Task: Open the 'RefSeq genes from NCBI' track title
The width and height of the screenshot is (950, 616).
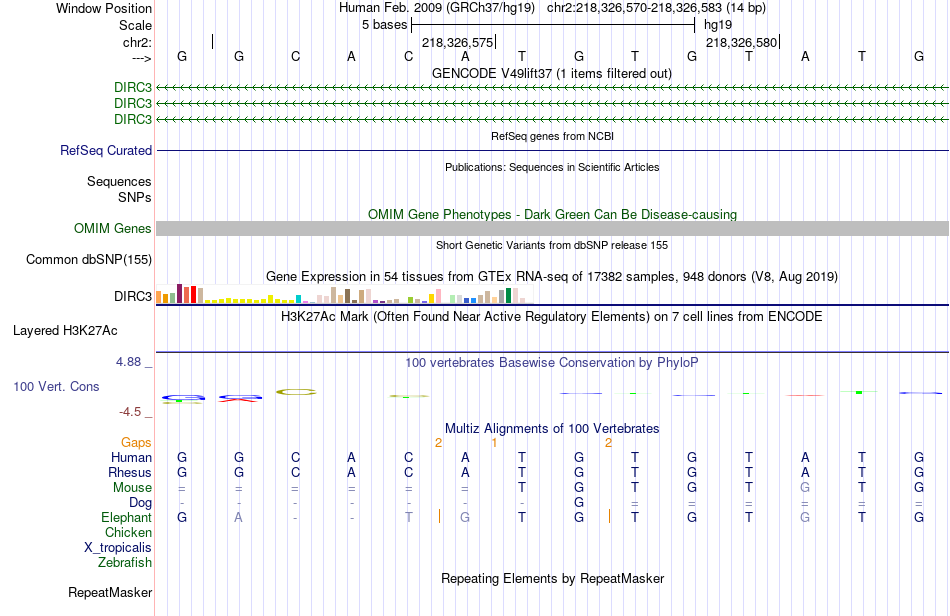Action: (552, 136)
